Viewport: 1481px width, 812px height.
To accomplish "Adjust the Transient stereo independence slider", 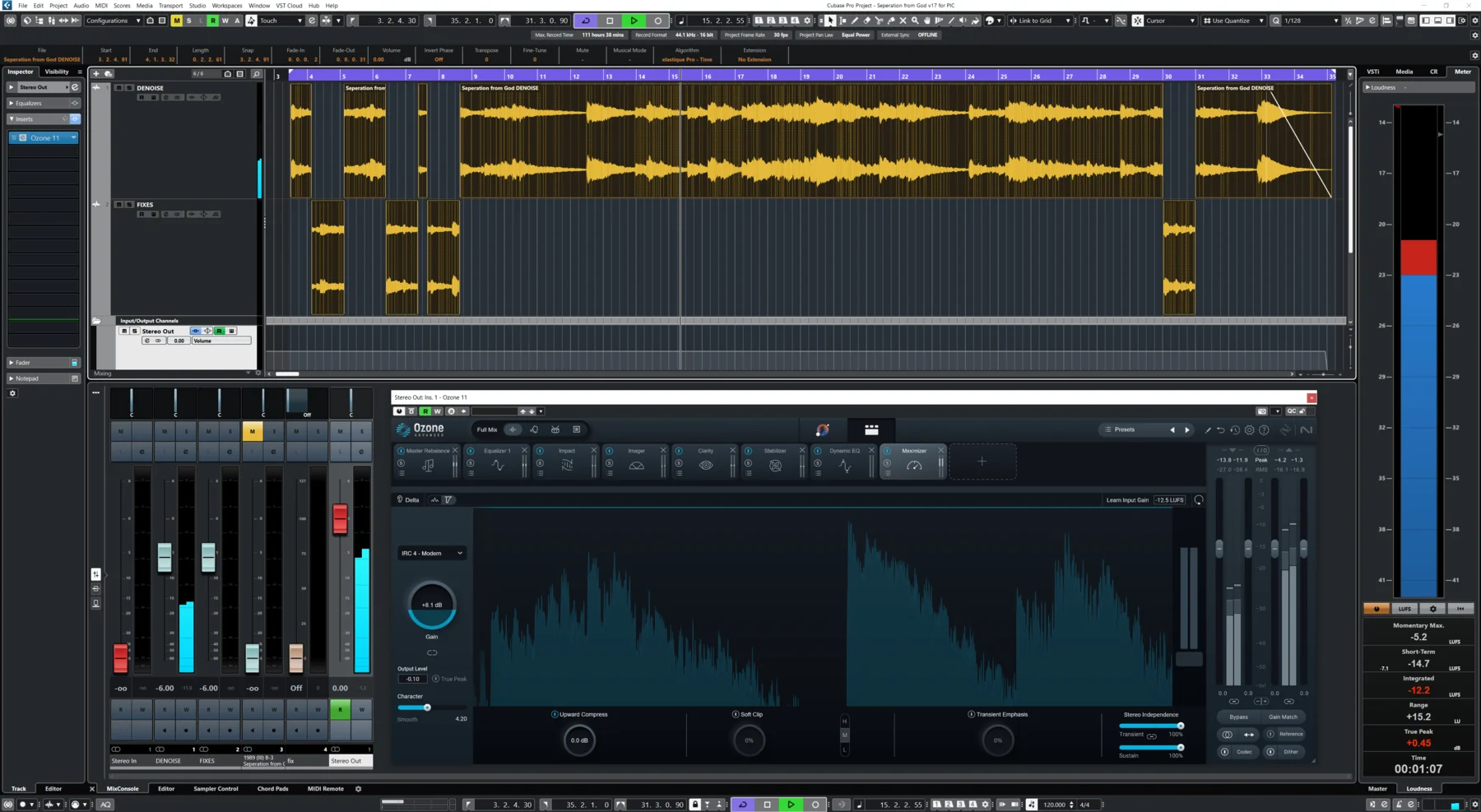I will (x=1151, y=726).
